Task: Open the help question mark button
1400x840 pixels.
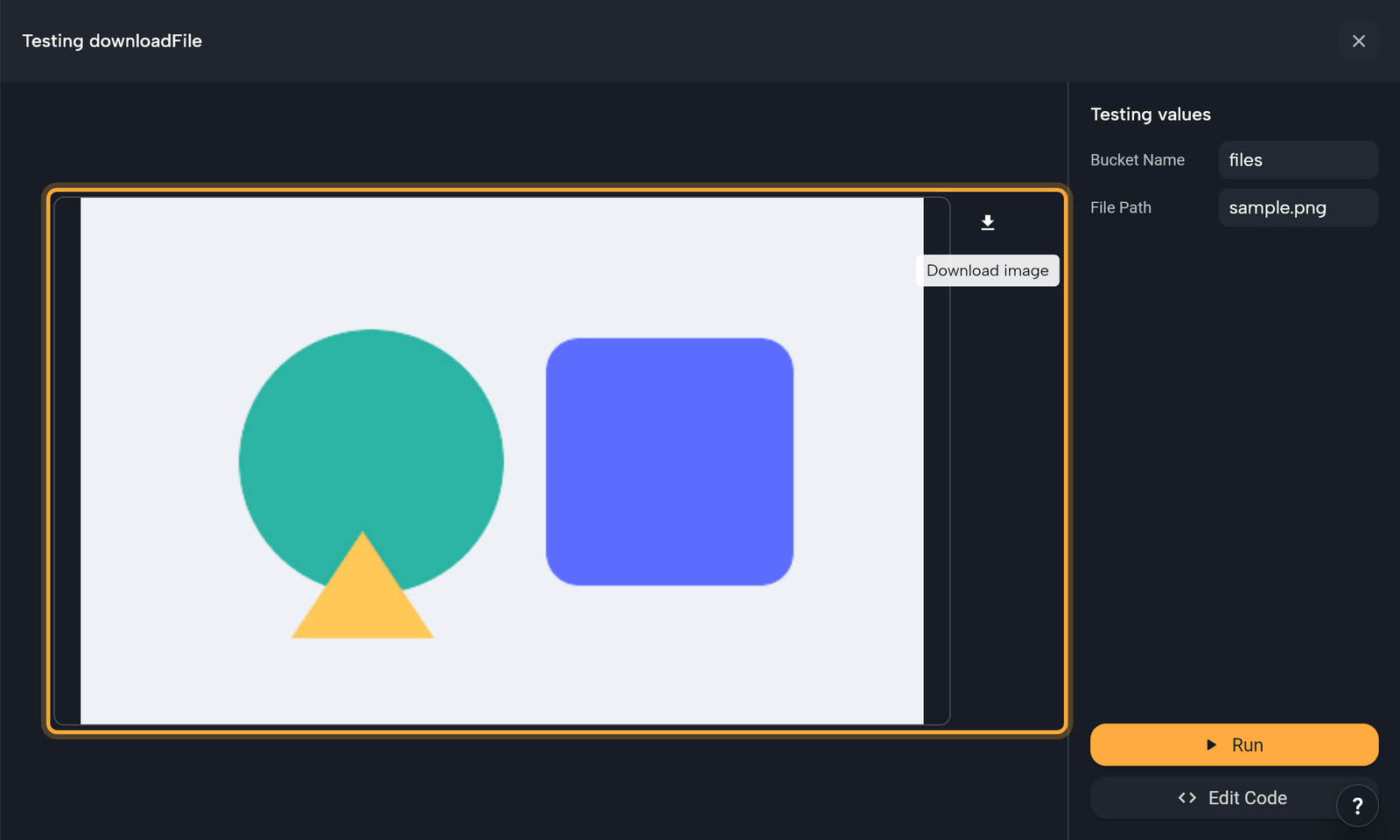Action: click(1357, 806)
